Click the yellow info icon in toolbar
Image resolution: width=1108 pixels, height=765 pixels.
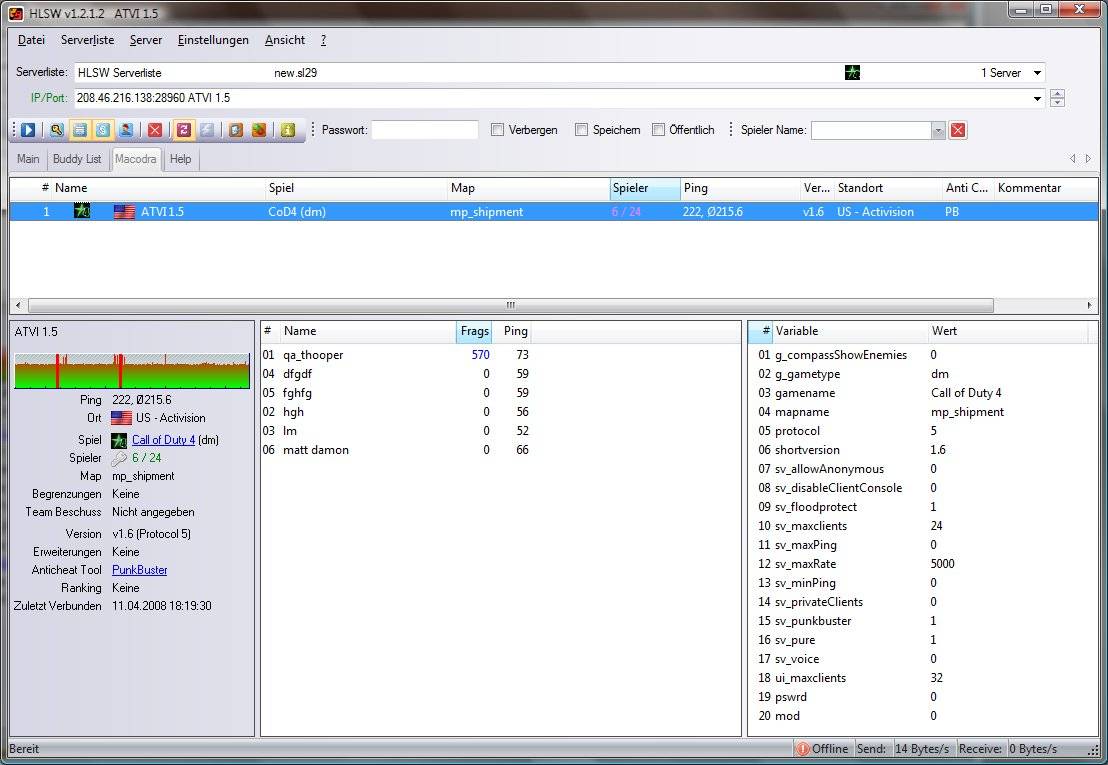[288, 130]
